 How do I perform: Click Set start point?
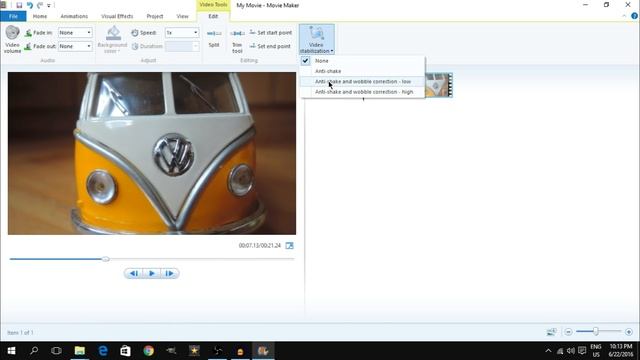click(x=271, y=32)
